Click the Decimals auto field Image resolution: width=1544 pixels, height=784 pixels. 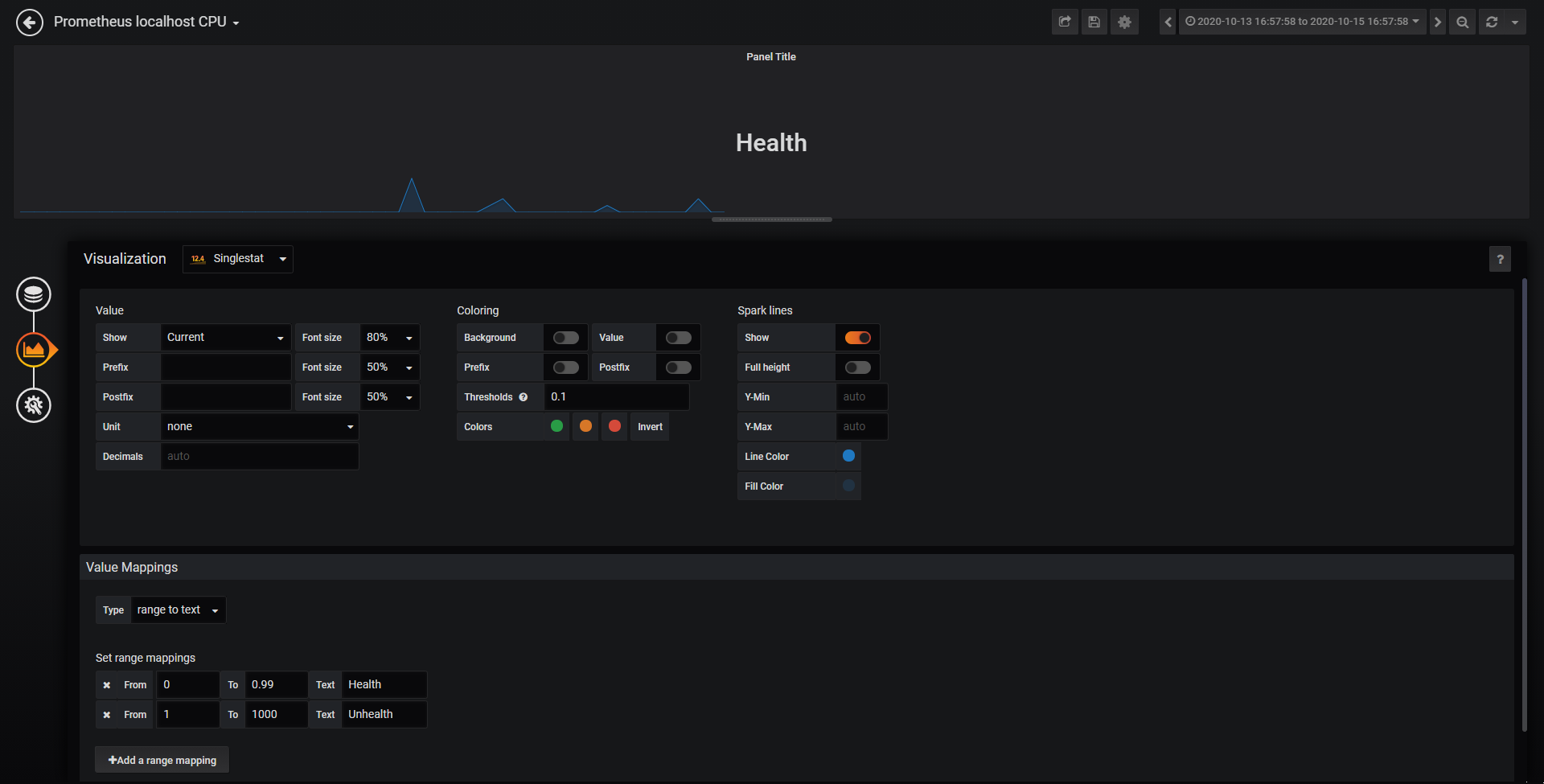click(260, 457)
